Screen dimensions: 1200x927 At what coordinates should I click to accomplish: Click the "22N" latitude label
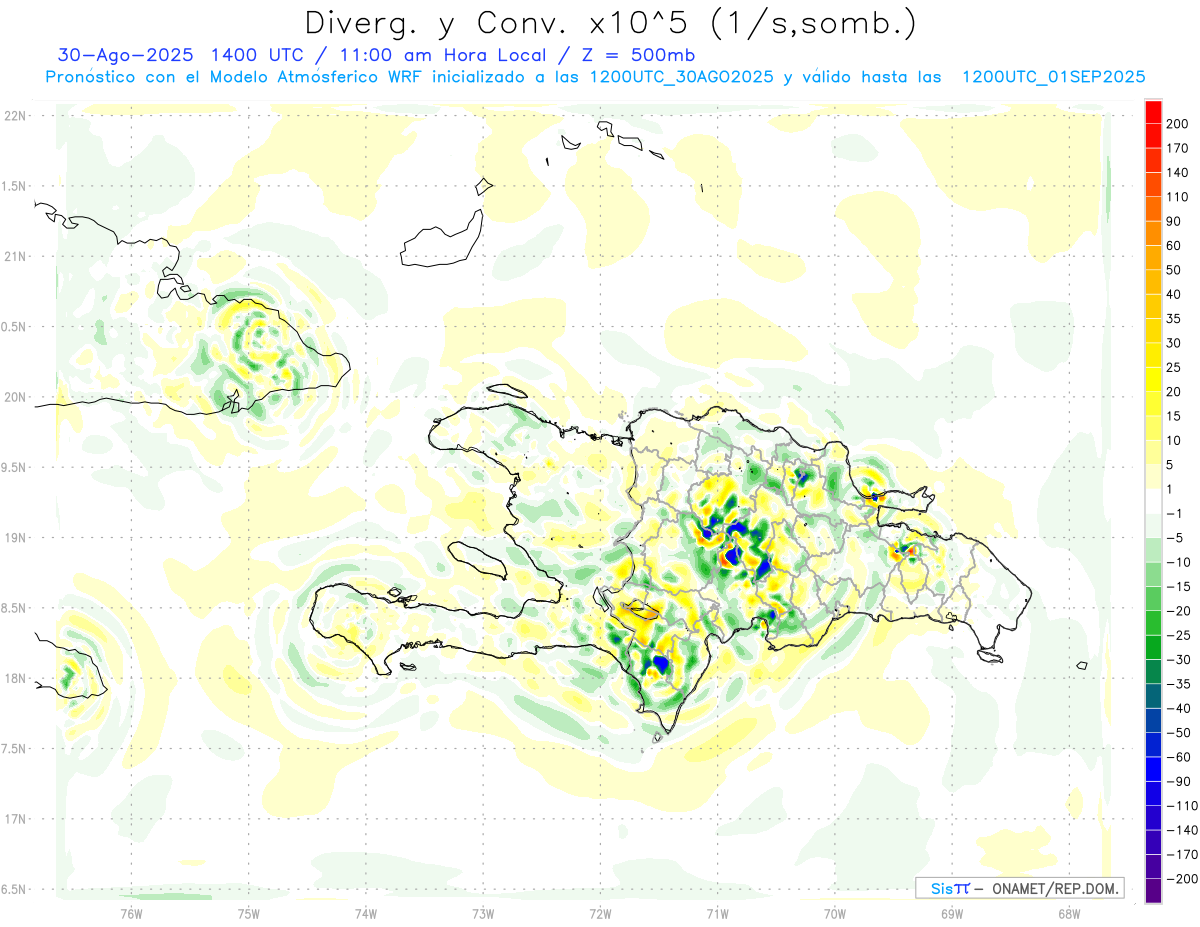click(14, 116)
